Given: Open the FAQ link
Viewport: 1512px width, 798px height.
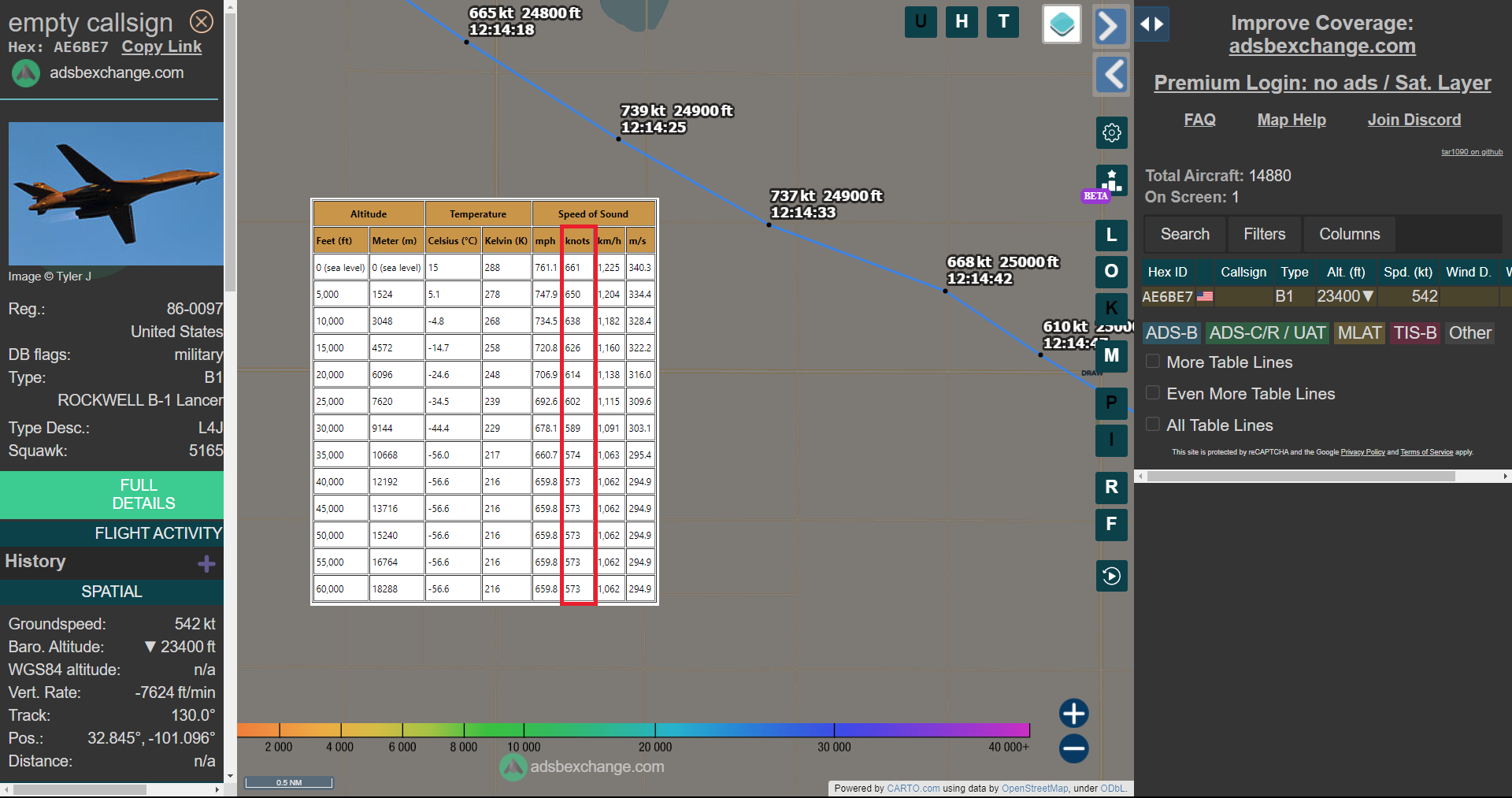Looking at the screenshot, I should coord(1199,120).
